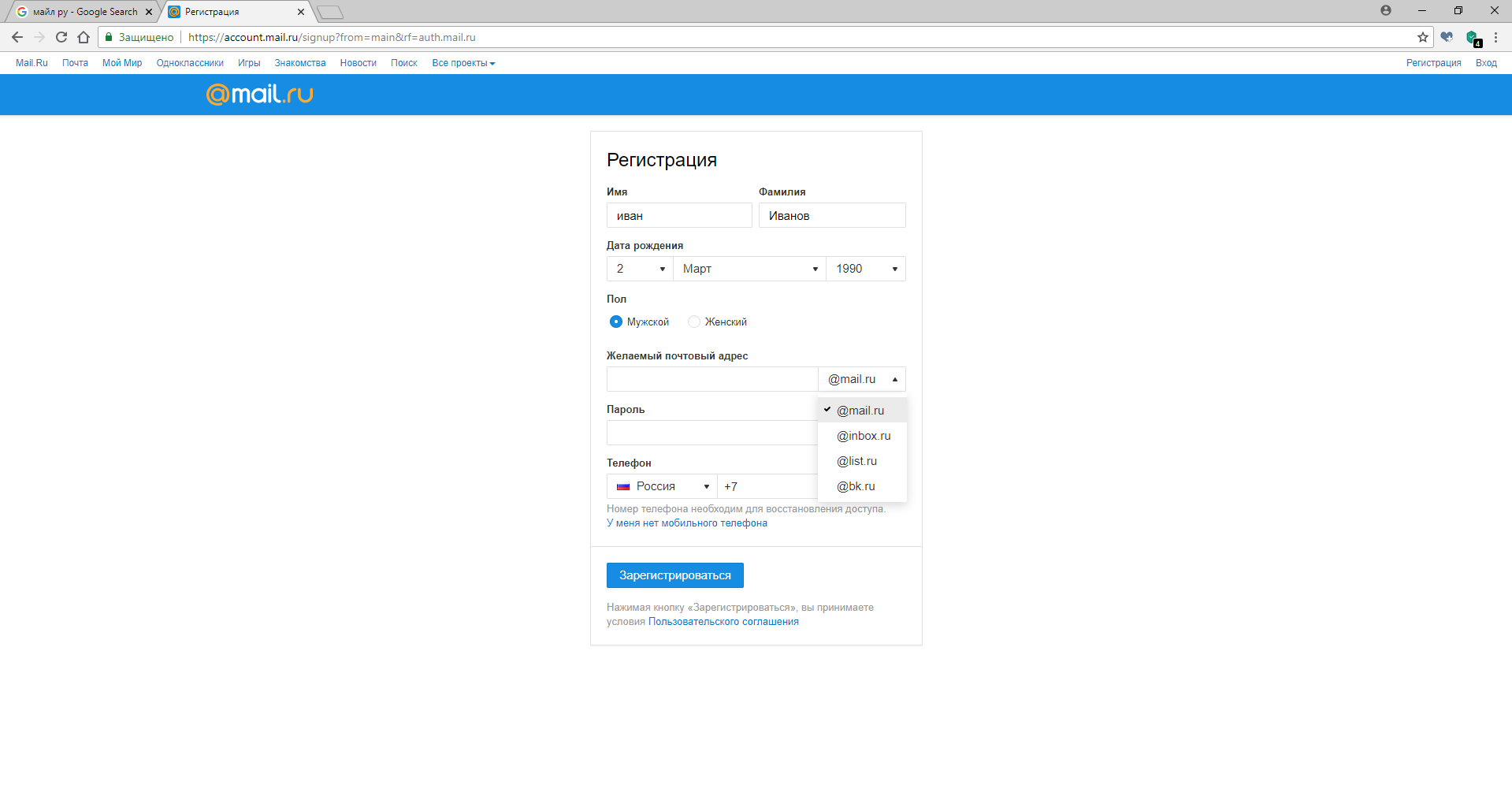Select the Женский gender radio button
The width and height of the screenshot is (1512, 796).
(694, 322)
